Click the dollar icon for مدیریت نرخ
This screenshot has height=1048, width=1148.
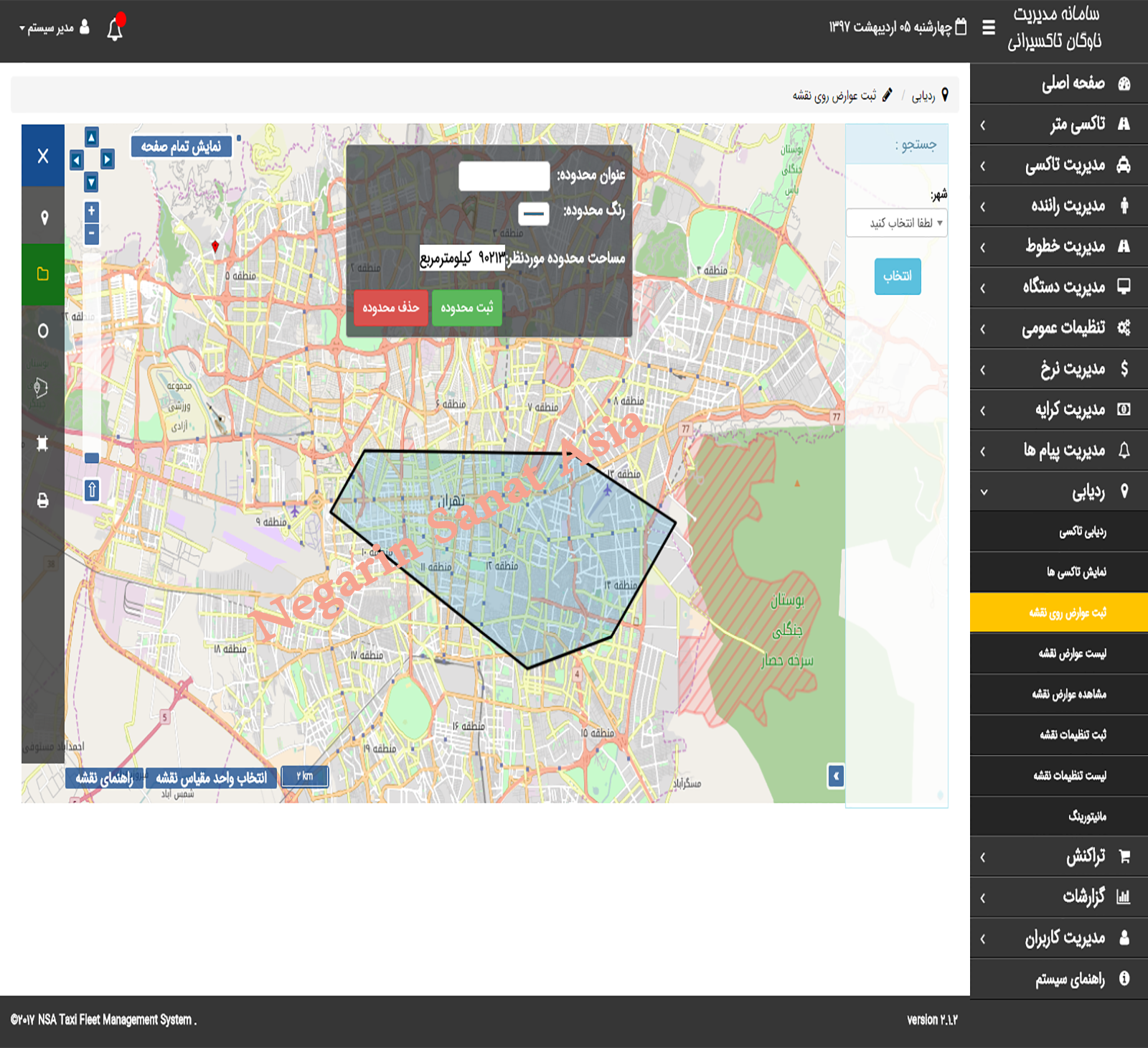coord(1124,369)
